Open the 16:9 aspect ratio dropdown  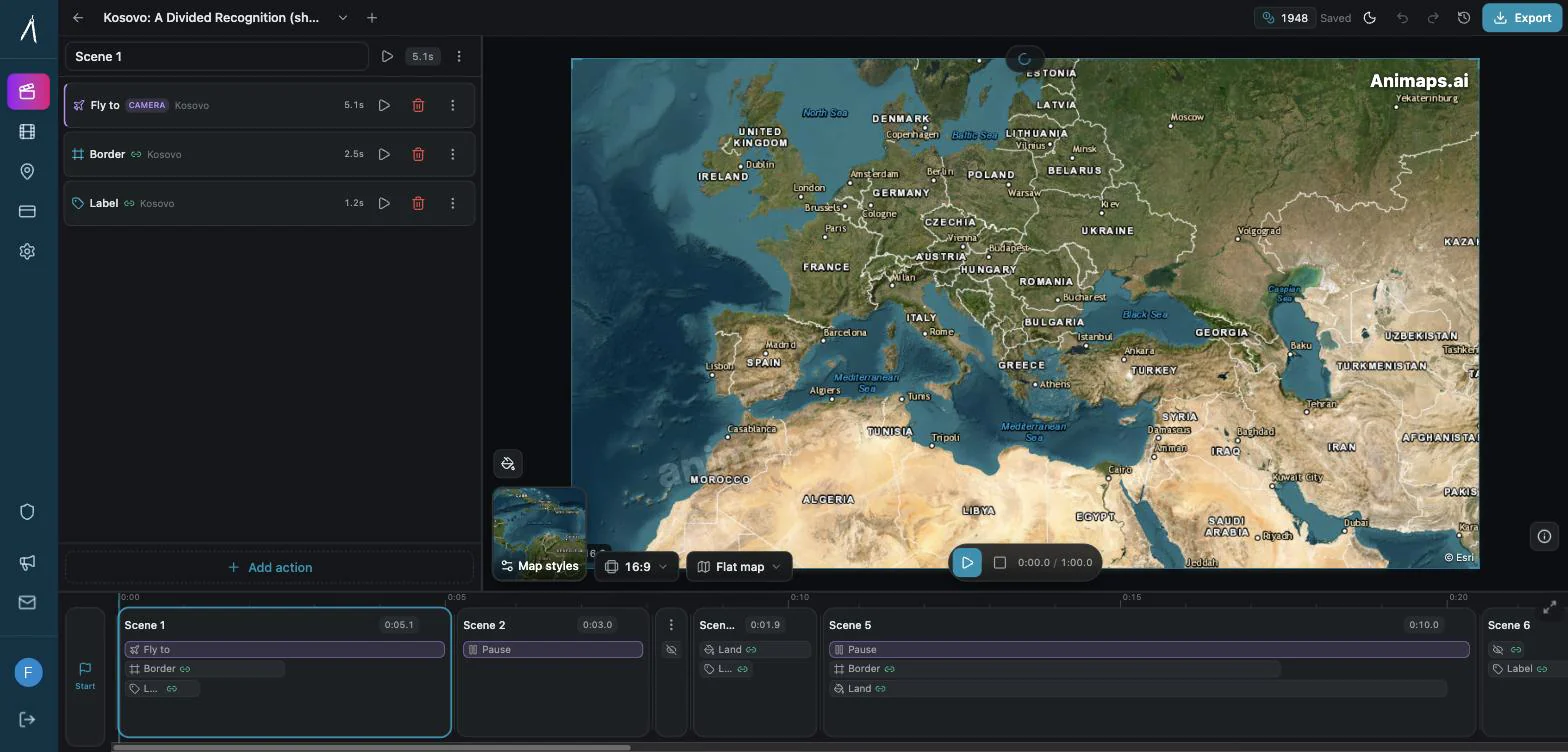tap(637, 566)
